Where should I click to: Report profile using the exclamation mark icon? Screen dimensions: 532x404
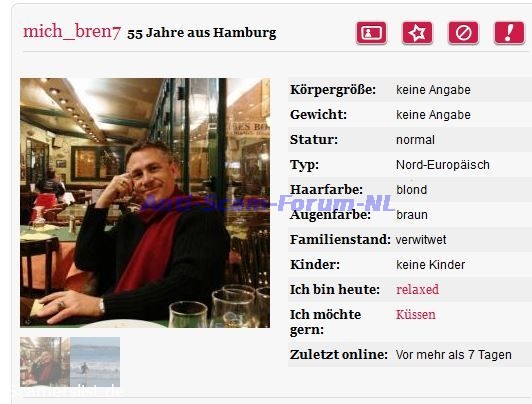(509, 33)
